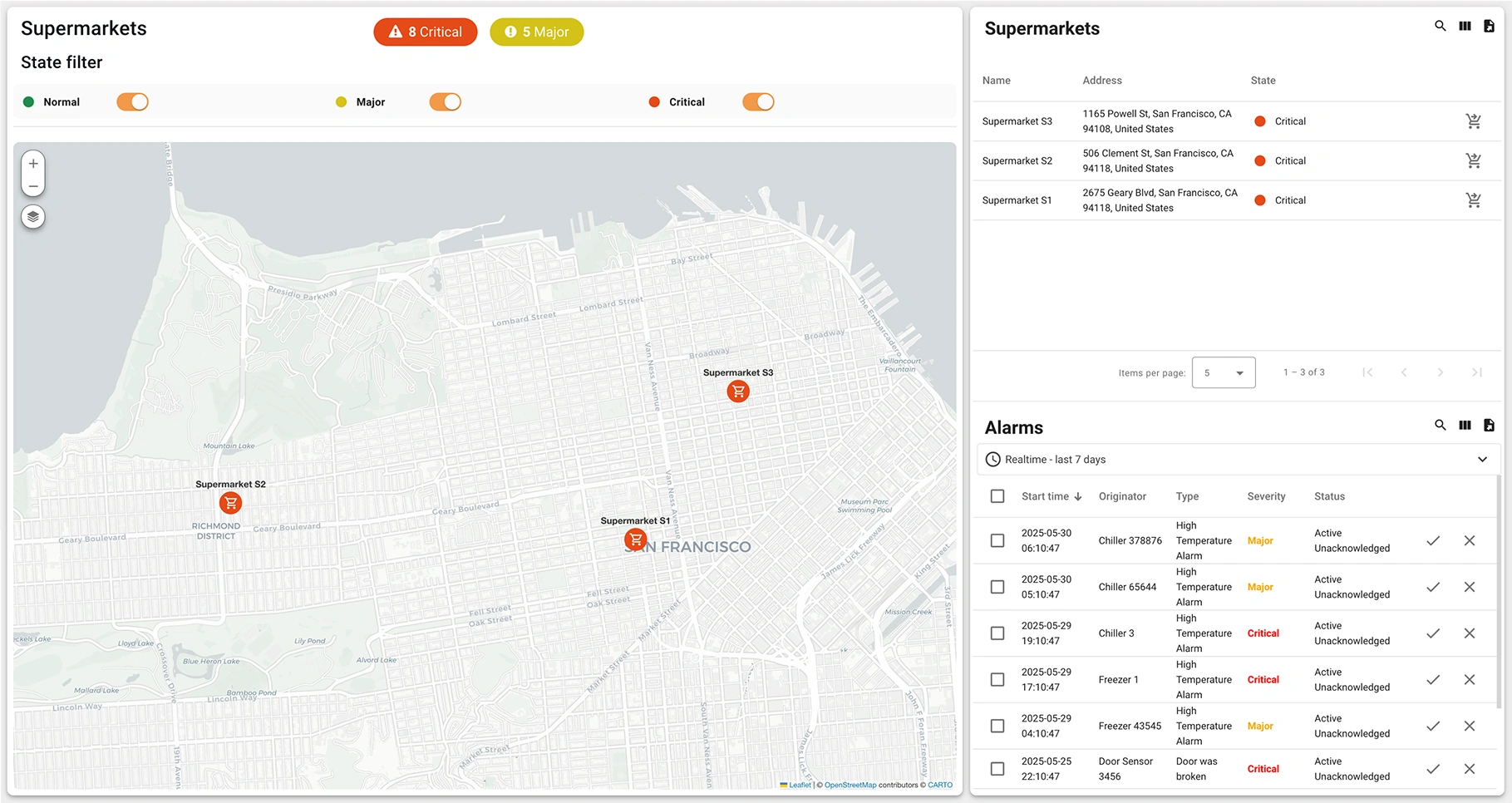
Task: Clear the Door Sensor 3456 alarm
Action: coord(1470,769)
